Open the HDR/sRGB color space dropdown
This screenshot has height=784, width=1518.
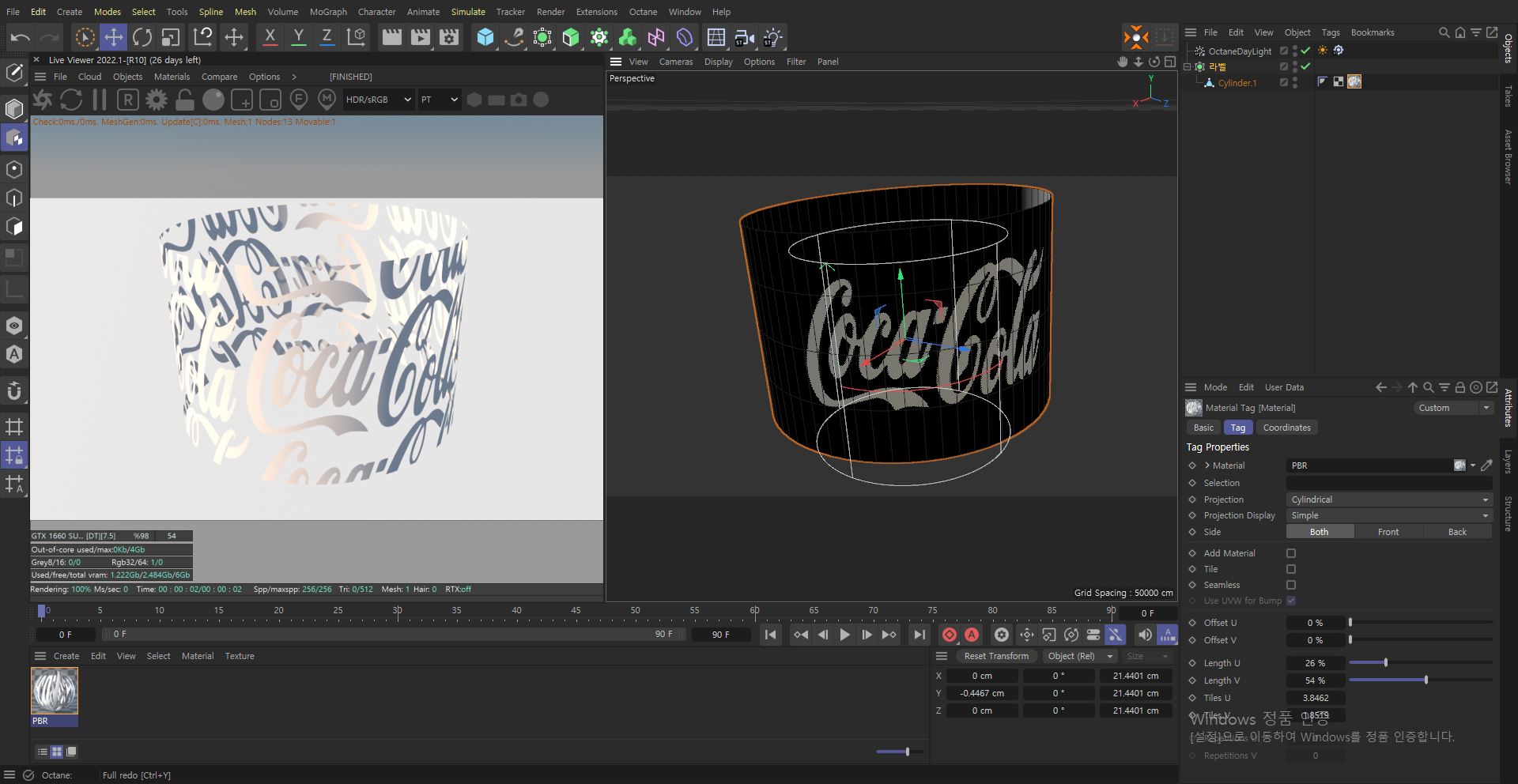379,100
